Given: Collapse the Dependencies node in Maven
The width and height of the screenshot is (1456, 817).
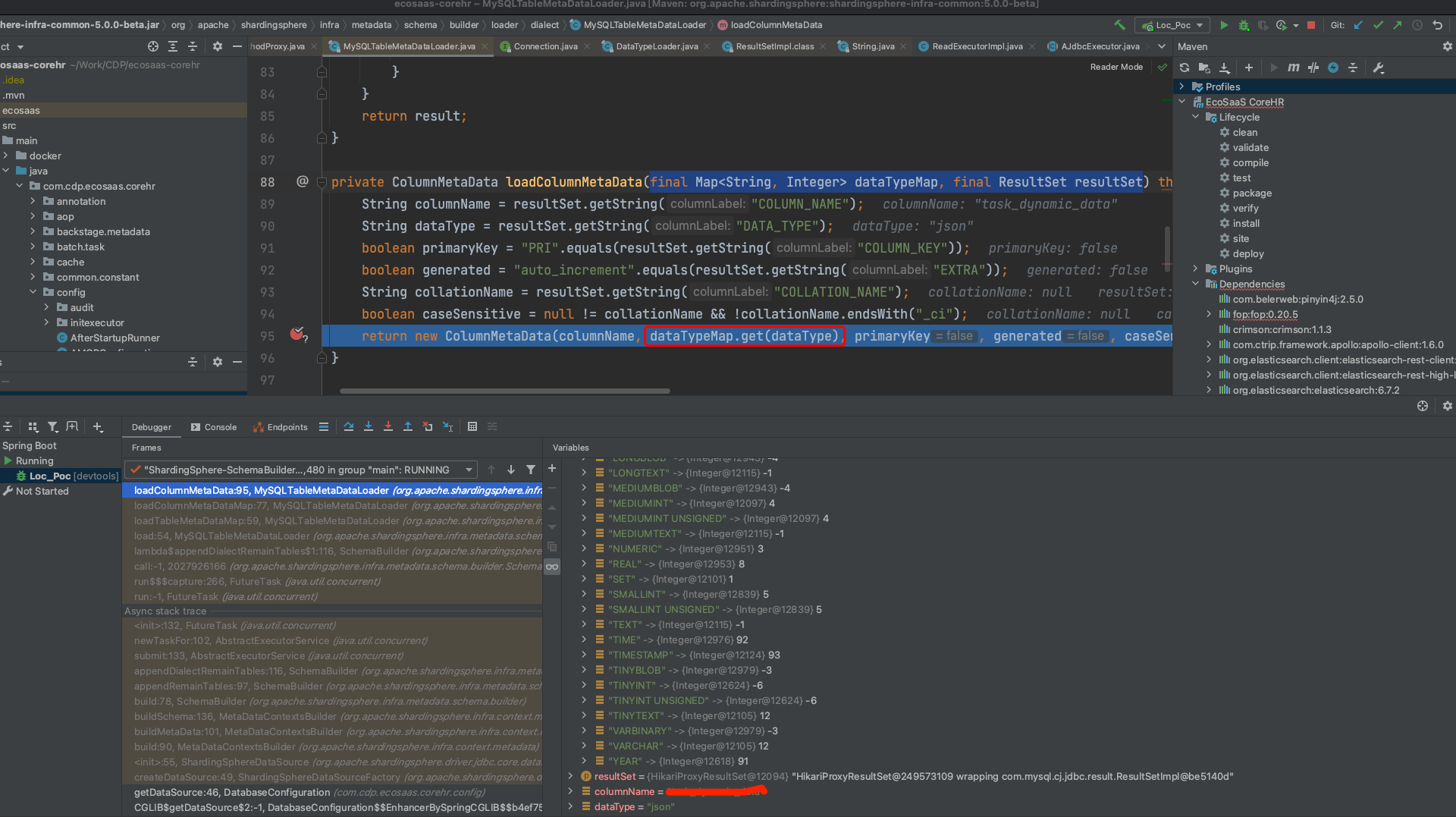Looking at the screenshot, I should 1196,284.
